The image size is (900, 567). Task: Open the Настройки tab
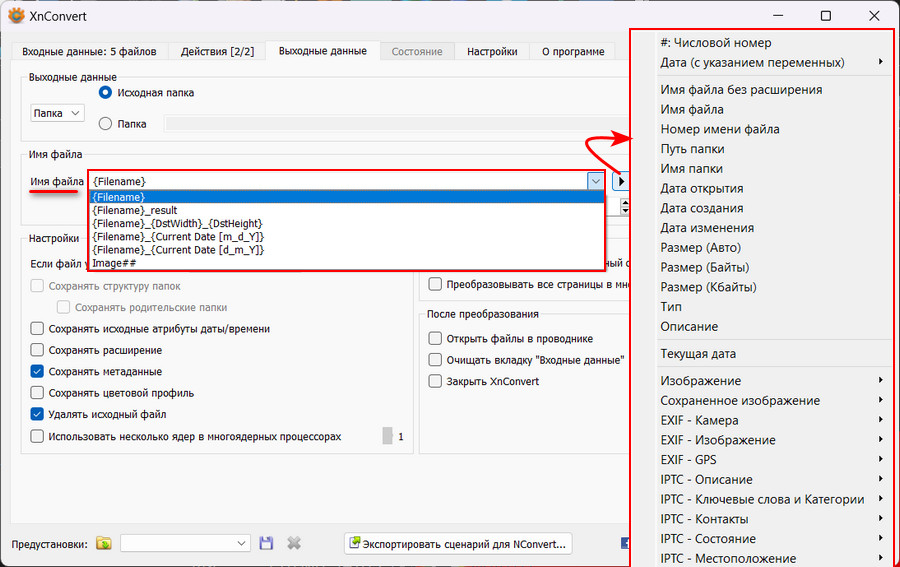[492, 52]
